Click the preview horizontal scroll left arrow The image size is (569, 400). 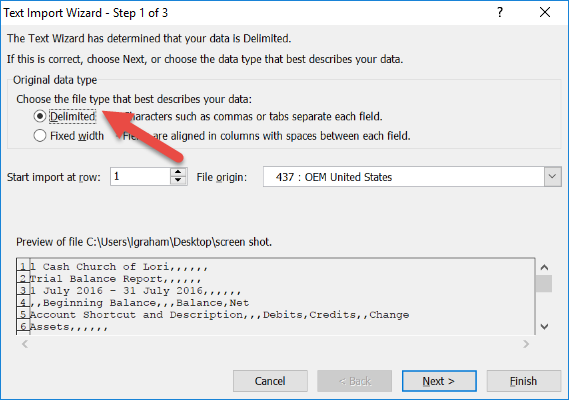click(25, 344)
